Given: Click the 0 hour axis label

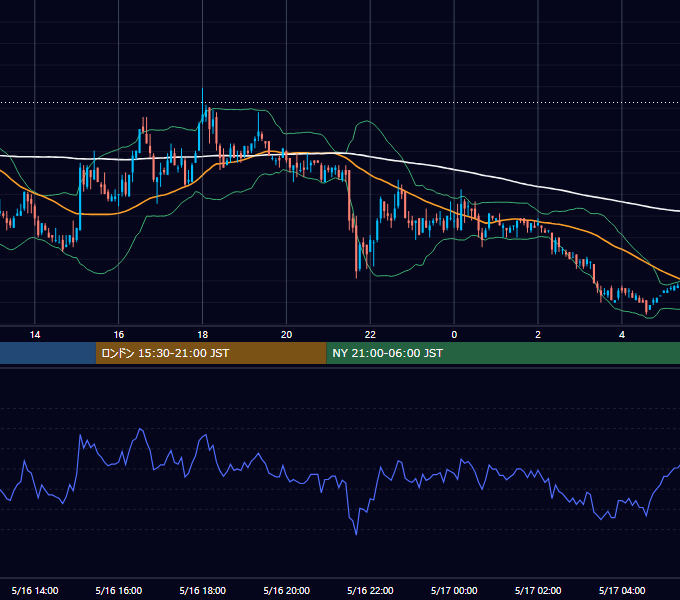Looking at the screenshot, I should (454, 335).
